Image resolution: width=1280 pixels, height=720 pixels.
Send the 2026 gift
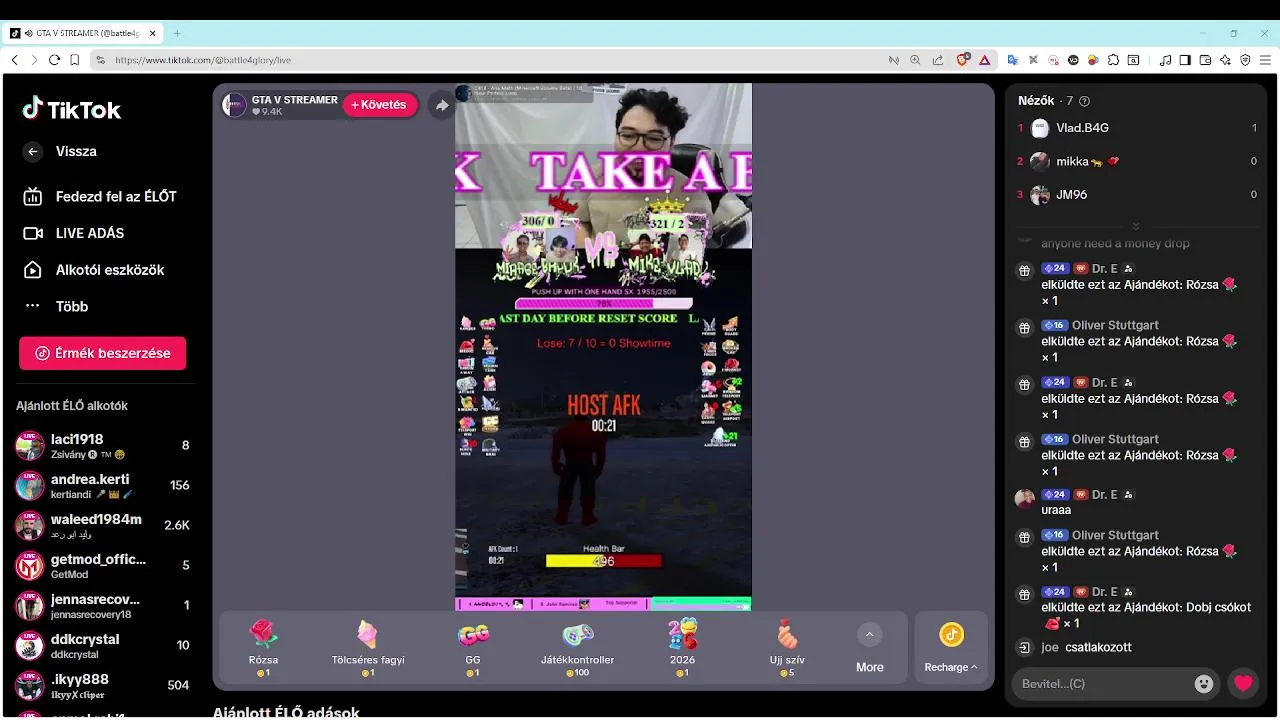click(683, 648)
